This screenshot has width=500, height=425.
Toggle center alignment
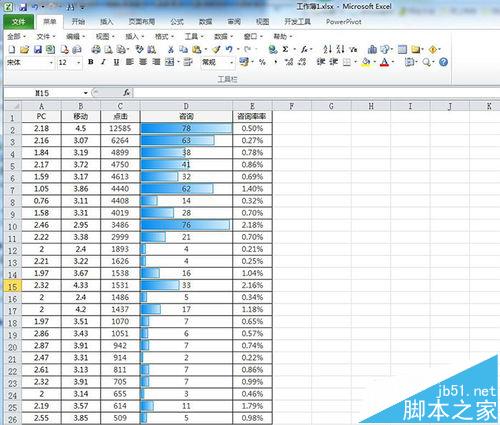[143, 62]
